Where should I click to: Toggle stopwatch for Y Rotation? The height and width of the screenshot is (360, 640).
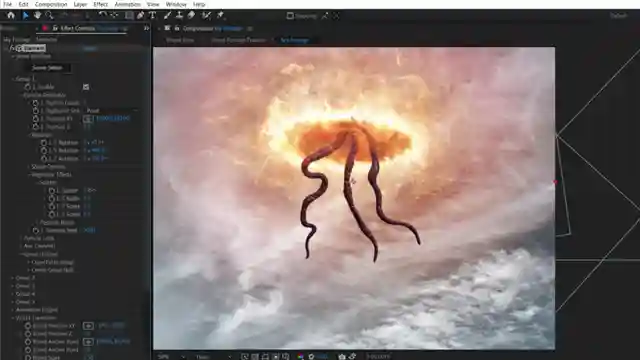pyautogui.click(x=44, y=150)
